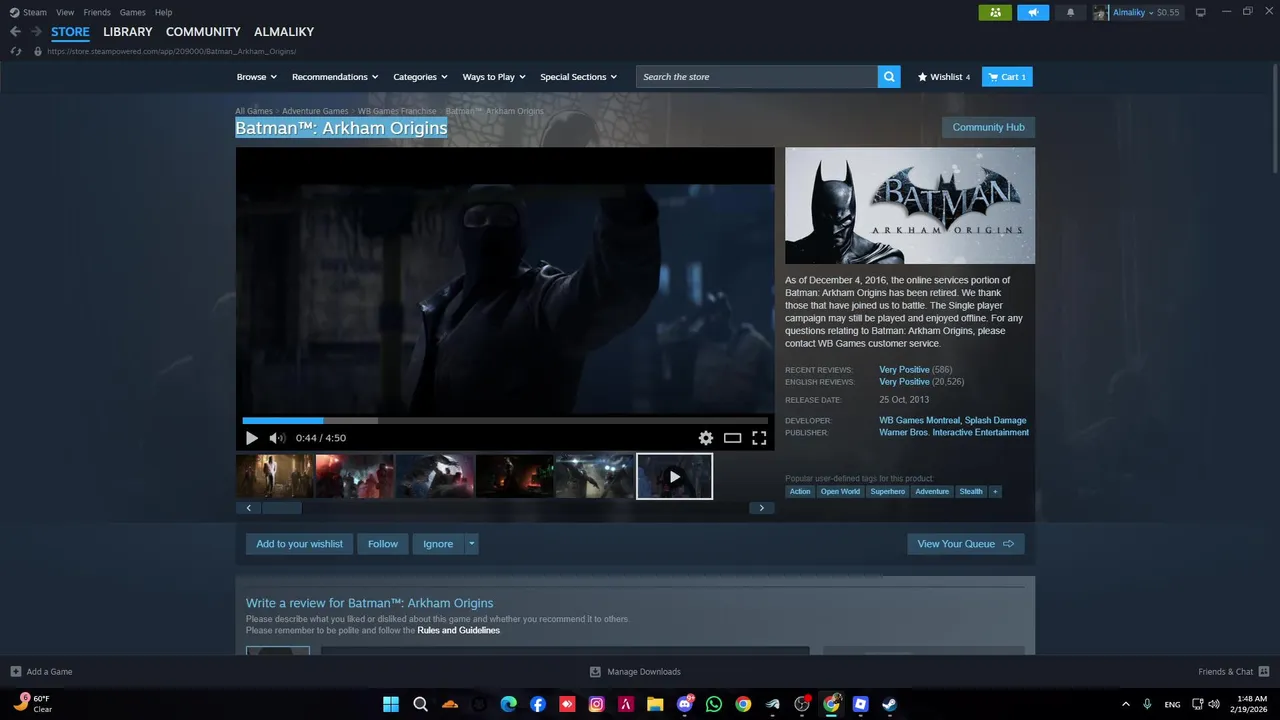This screenshot has width=1280, height=720.
Task: Click the Stealth tag
Action: (x=971, y=491)
